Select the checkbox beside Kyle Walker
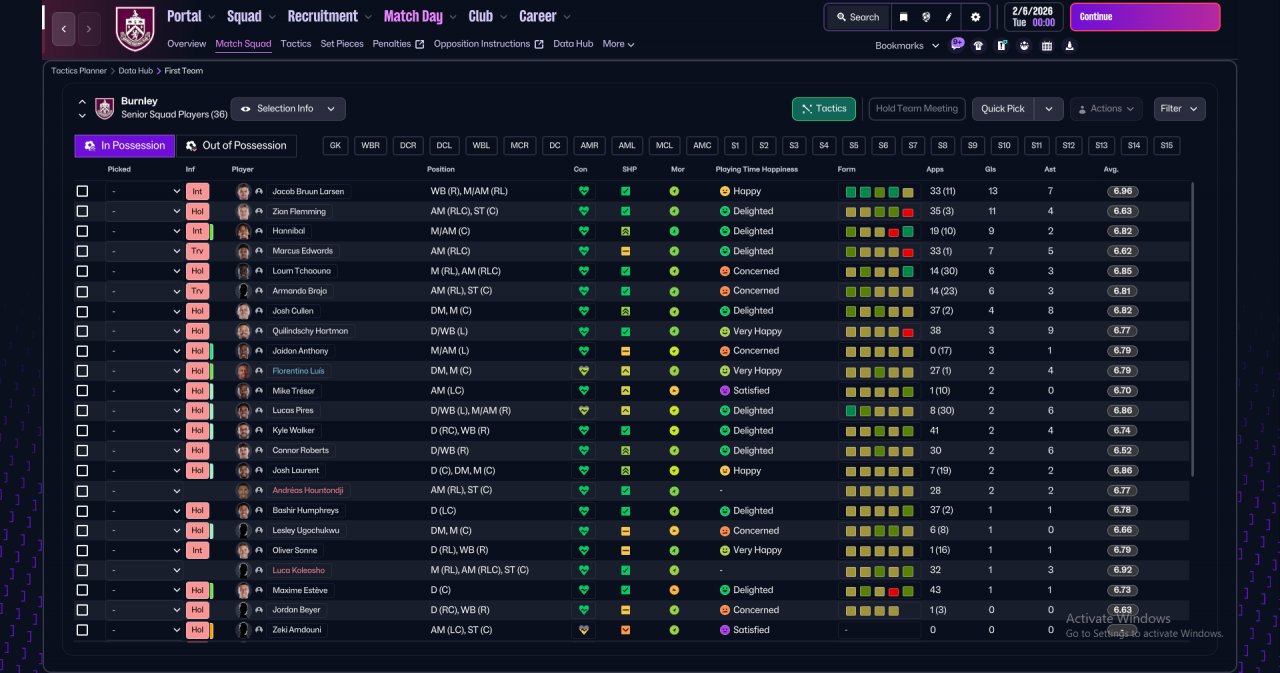The height and width of the screenshot is (673, 1280). click(x=82, y=430)
